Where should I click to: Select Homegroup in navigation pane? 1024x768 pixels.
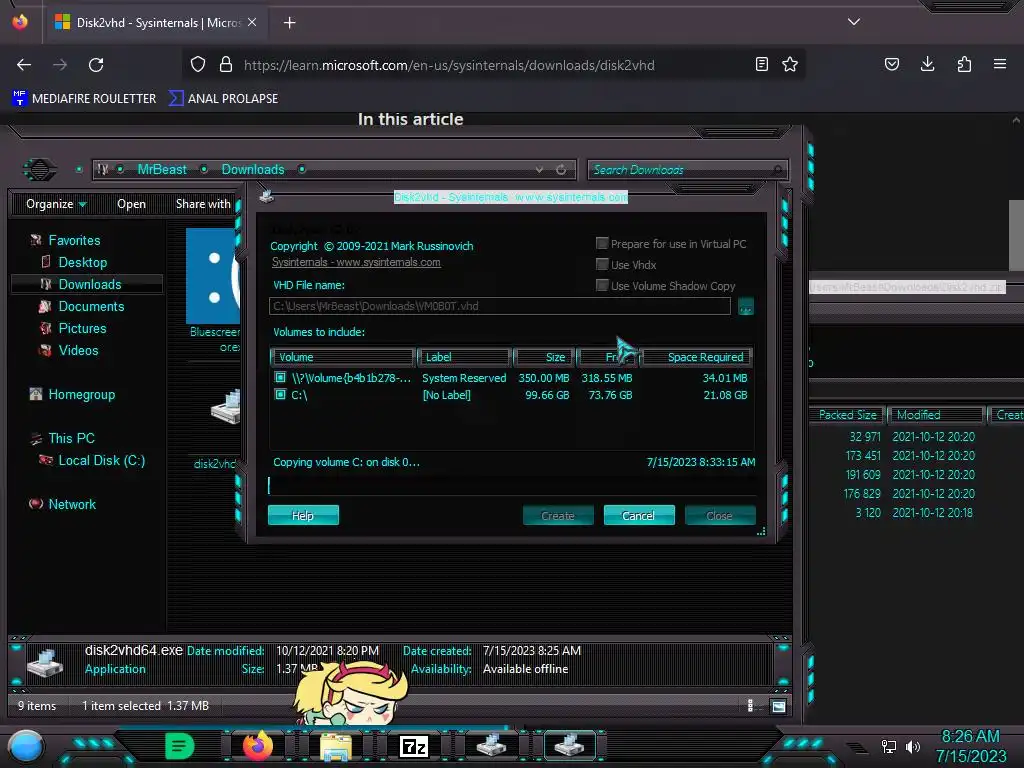pos(82,394)
